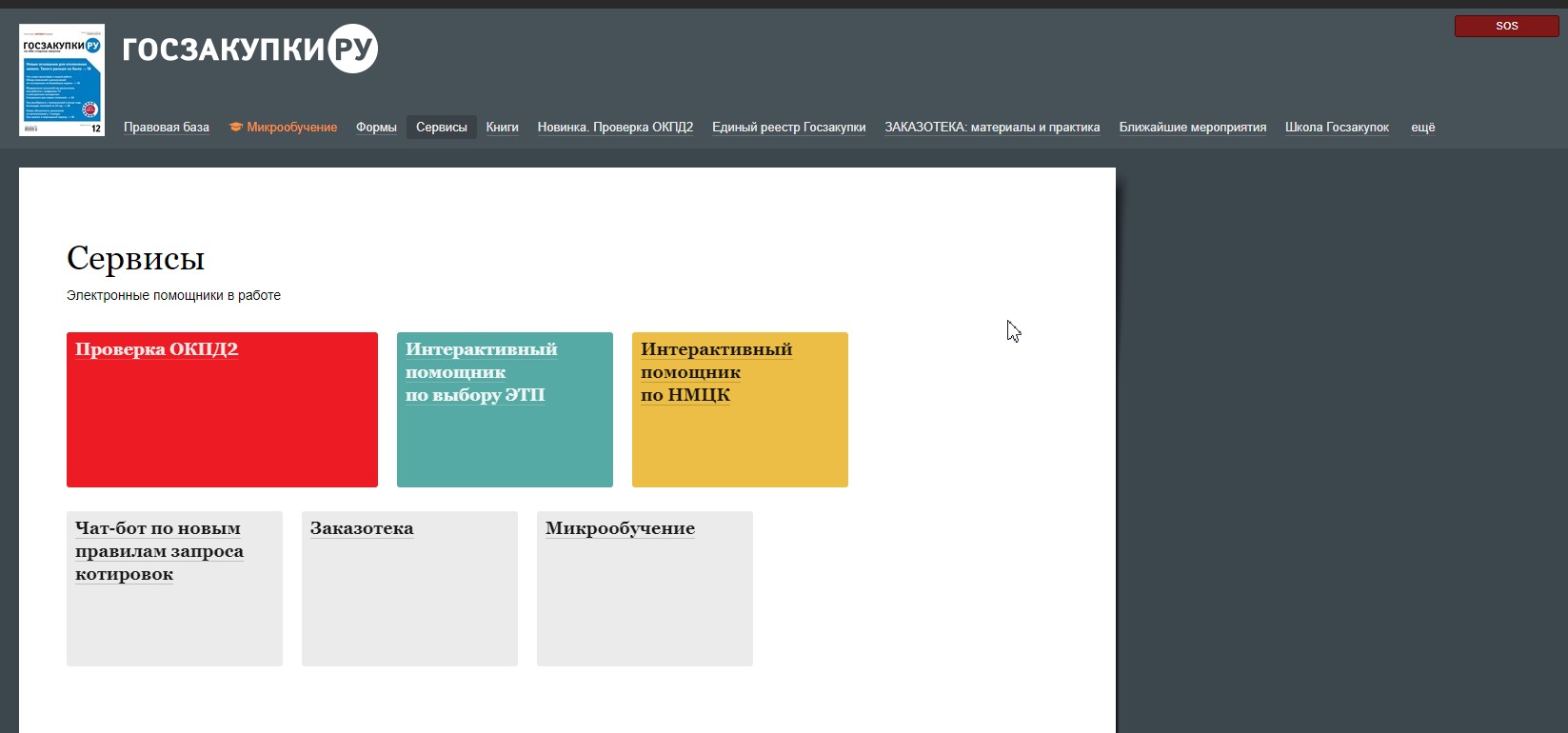This screenshot has width=1568, height=733.
Task: Open the red Проверка ОКПД2 tile
Action: point(222,409)
